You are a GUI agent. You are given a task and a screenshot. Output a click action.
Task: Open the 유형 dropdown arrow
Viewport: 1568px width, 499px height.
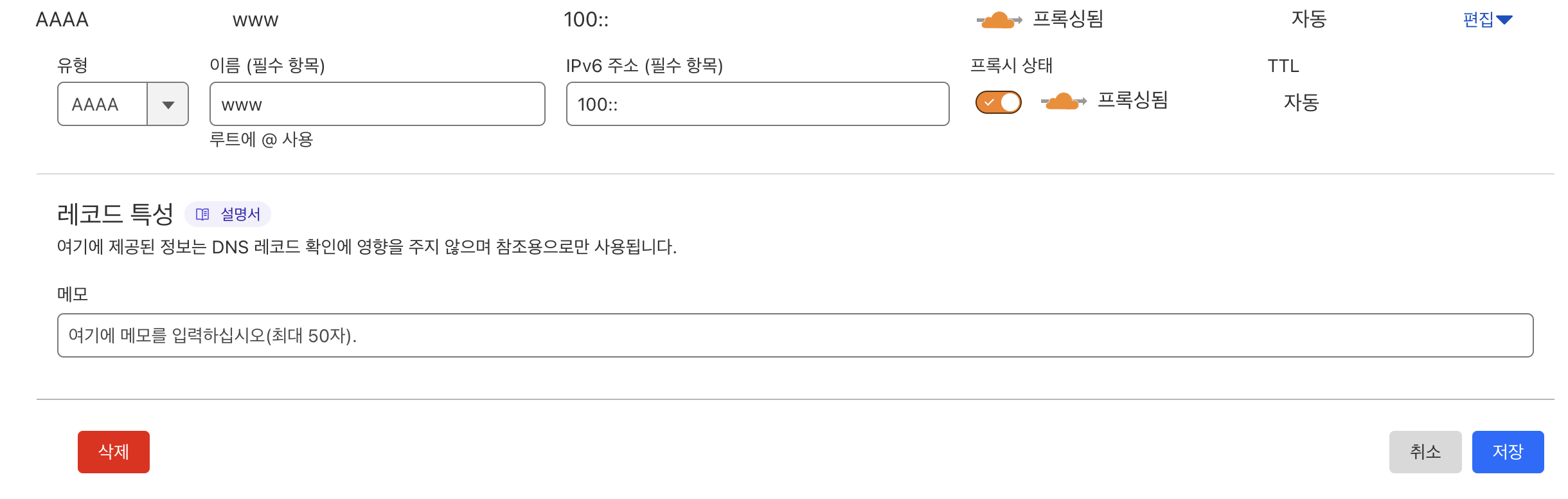tap(168, 104)
